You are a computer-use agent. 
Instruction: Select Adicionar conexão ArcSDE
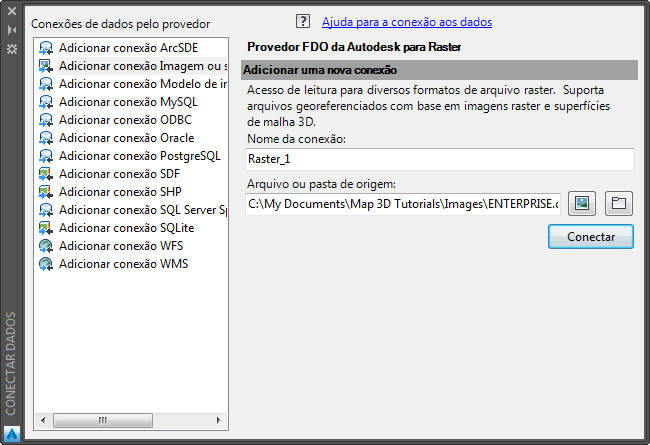click(x=126, y=48)
